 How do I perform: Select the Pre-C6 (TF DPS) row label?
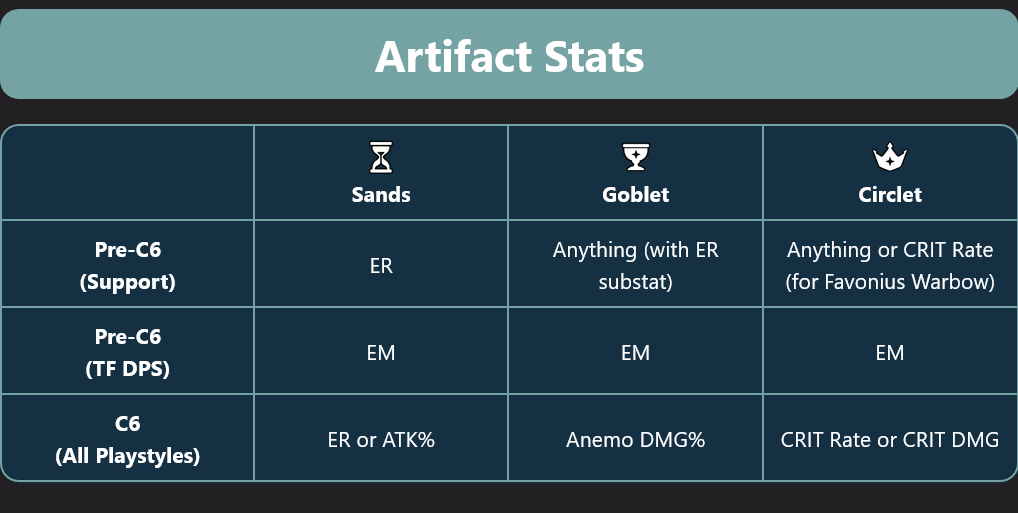tap(127, 352)
